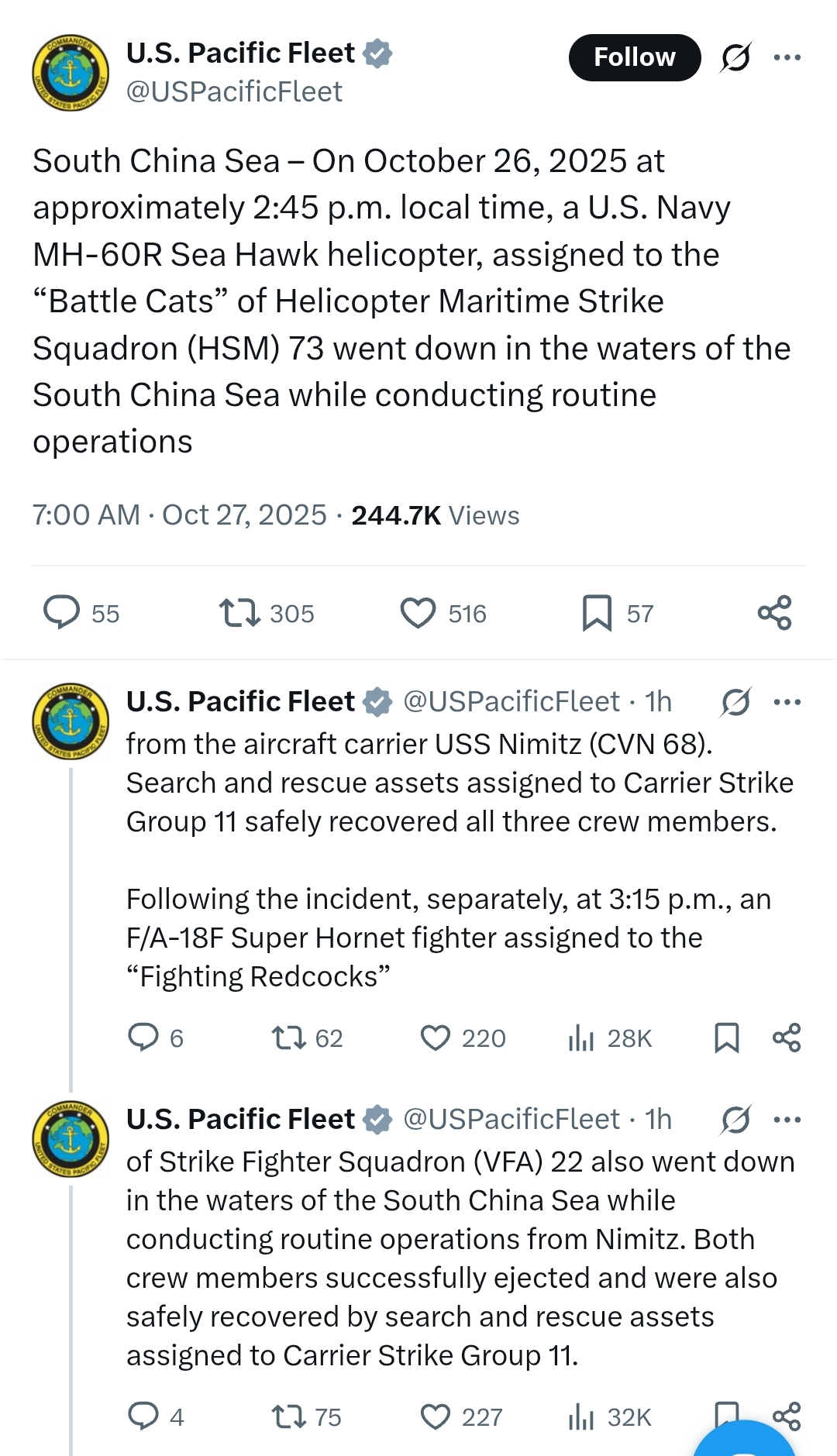837x1456 pixels.
Task: Open Grok icon on main post header
Action: pos(735,57)
